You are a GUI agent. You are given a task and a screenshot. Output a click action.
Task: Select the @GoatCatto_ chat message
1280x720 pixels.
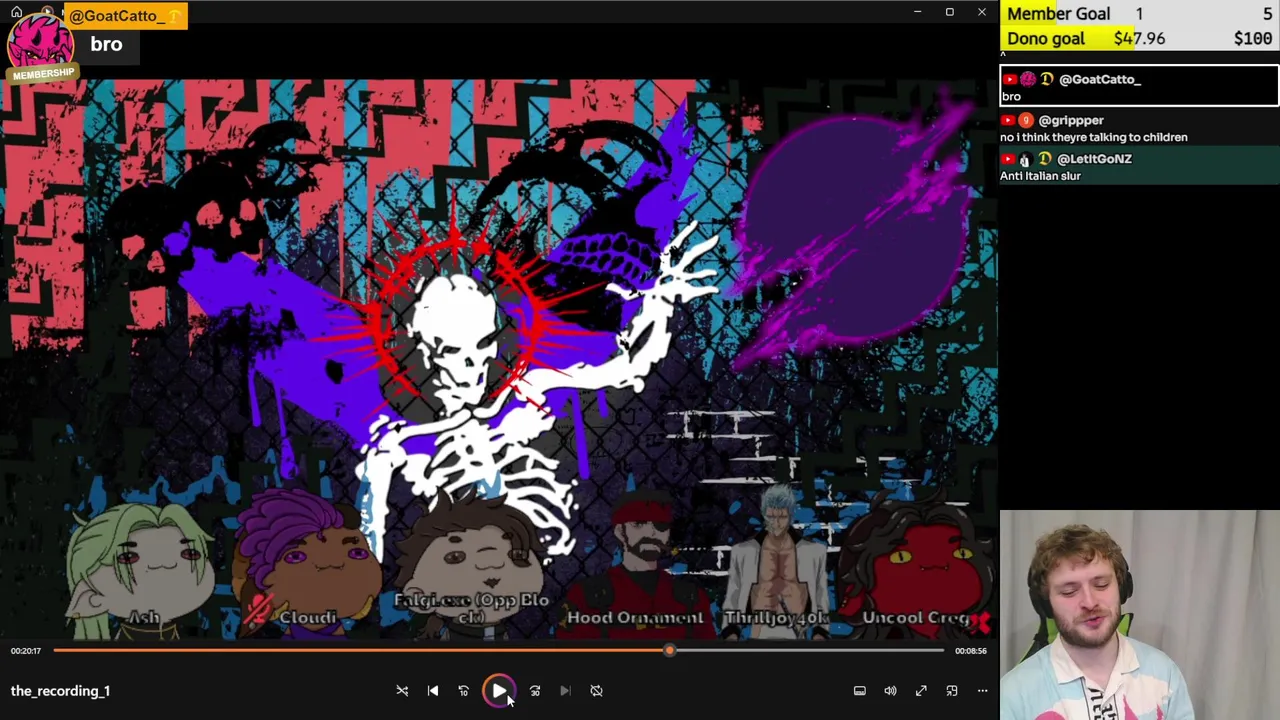pos(1139,86)
